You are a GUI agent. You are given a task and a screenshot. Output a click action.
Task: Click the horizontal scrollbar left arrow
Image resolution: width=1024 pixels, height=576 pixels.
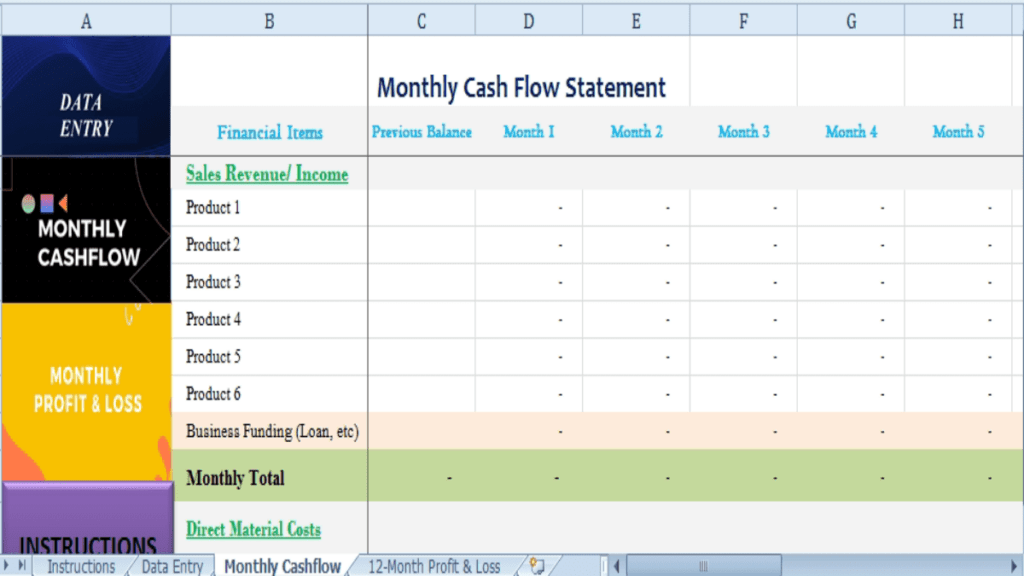tap(617, 566)
